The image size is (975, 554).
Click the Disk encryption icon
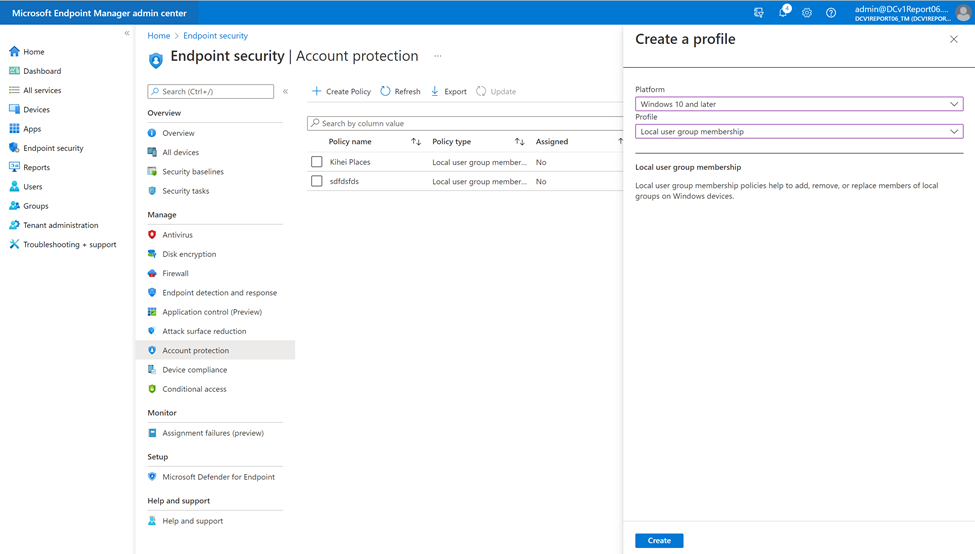(152, 254)
